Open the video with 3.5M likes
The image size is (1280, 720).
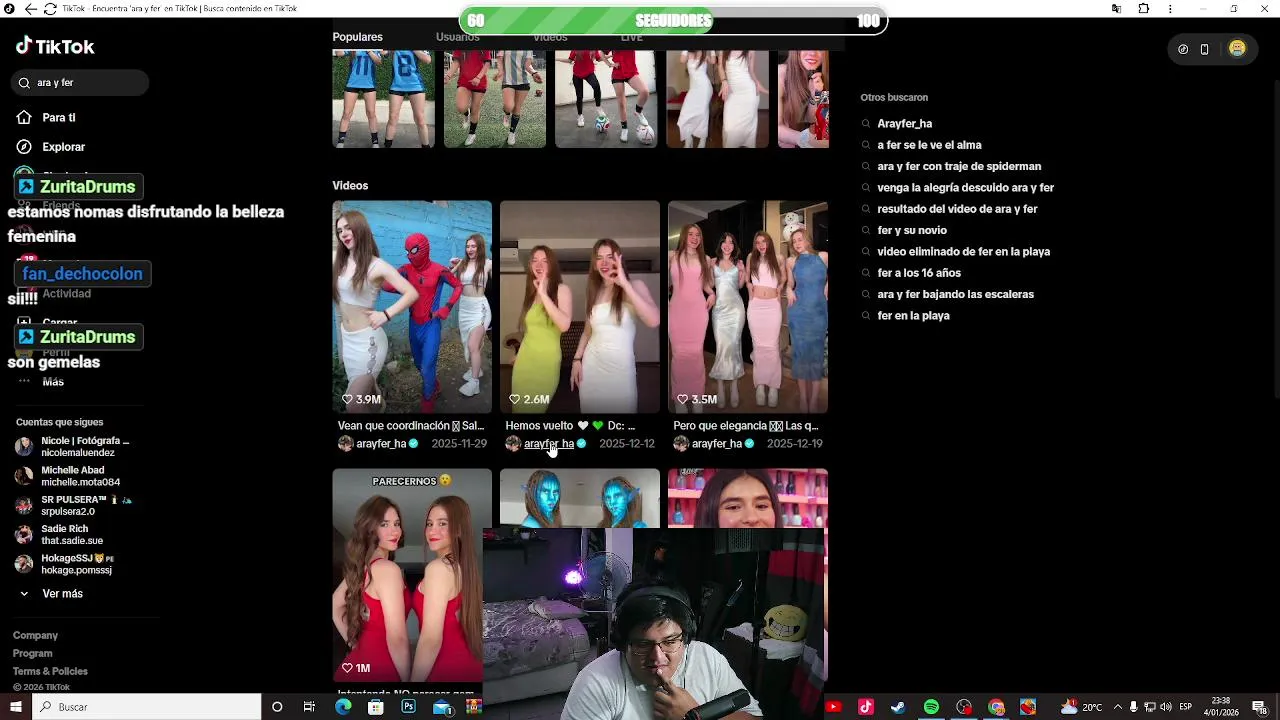coord(748,307)
